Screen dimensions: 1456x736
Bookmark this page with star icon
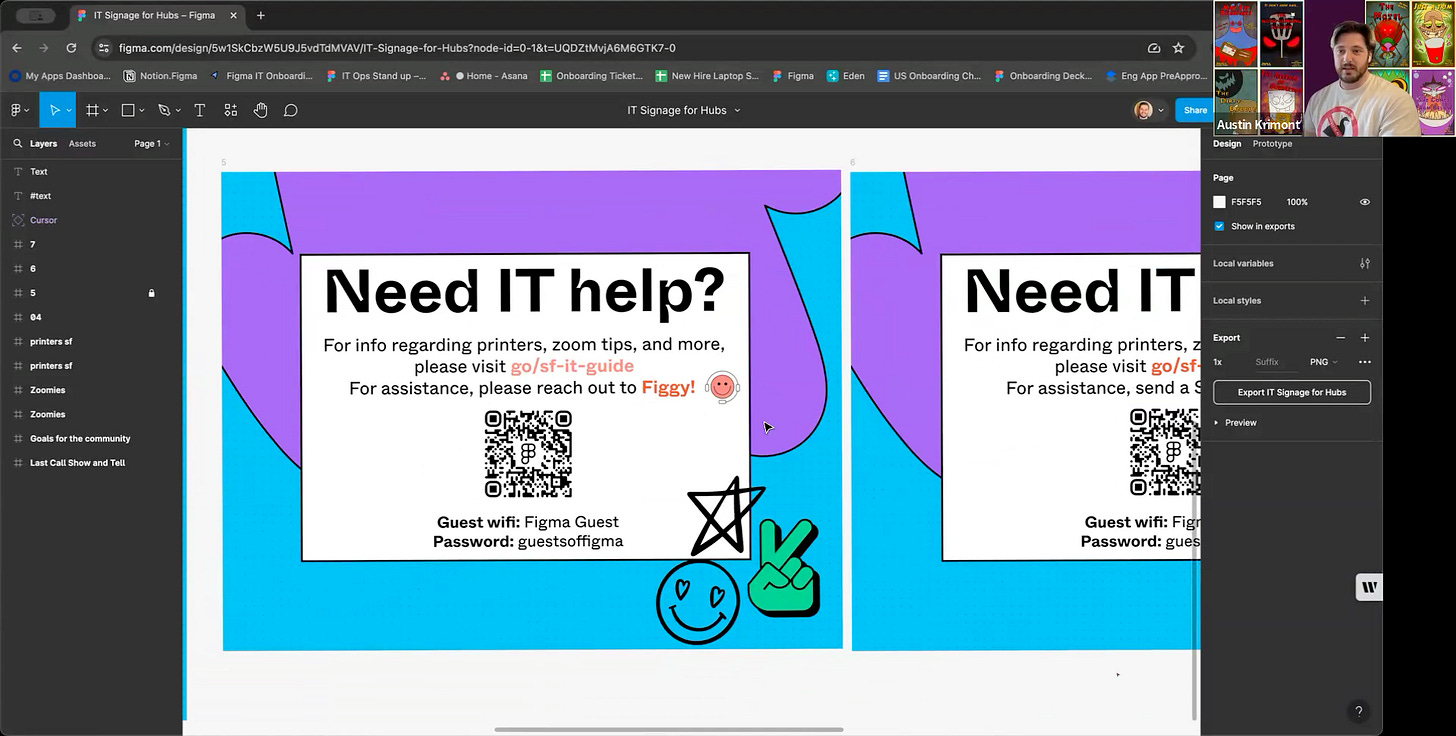coord(1178,48)
